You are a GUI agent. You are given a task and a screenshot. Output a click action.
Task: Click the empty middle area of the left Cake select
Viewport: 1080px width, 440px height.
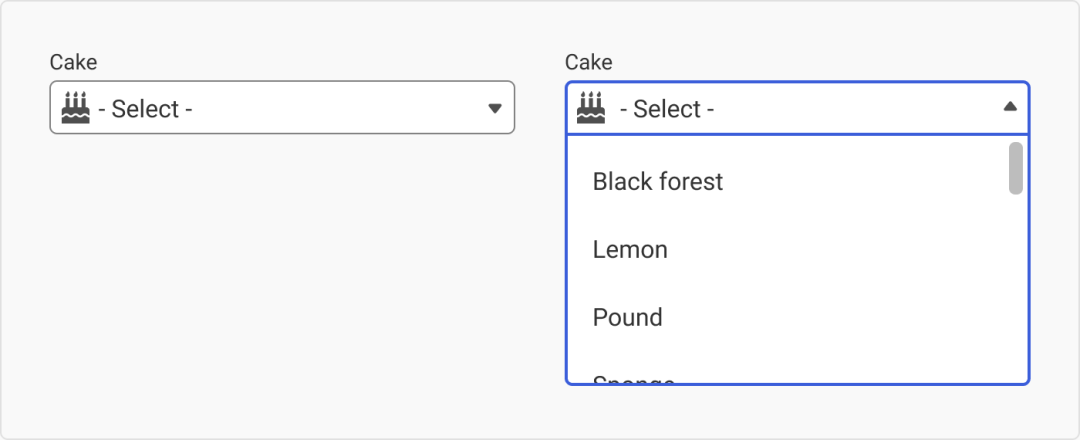pyautogui.click(x=338, y=108)
